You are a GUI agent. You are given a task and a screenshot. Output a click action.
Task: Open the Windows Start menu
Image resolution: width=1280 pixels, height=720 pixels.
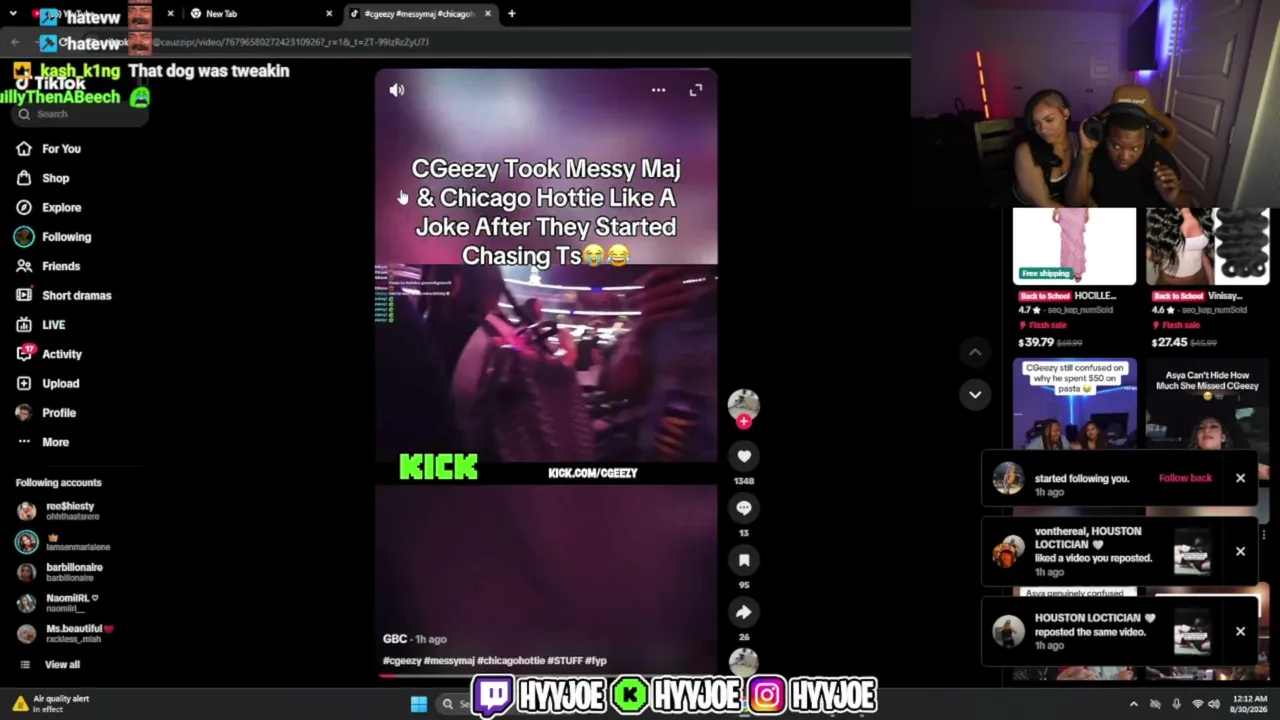(419, 704)
